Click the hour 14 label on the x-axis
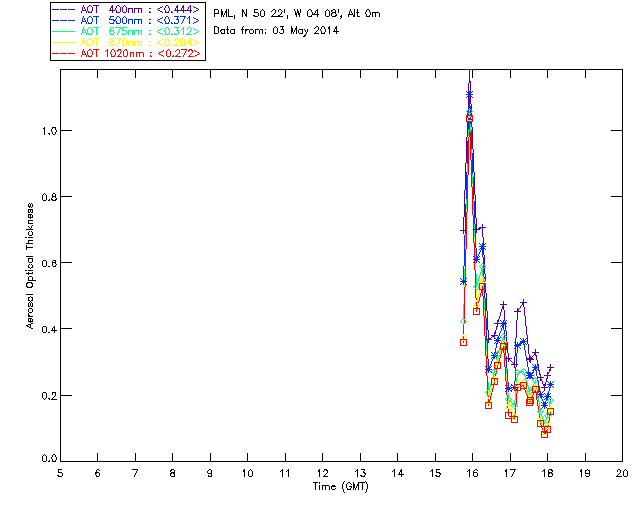The image size is (640, 512). 398,473
